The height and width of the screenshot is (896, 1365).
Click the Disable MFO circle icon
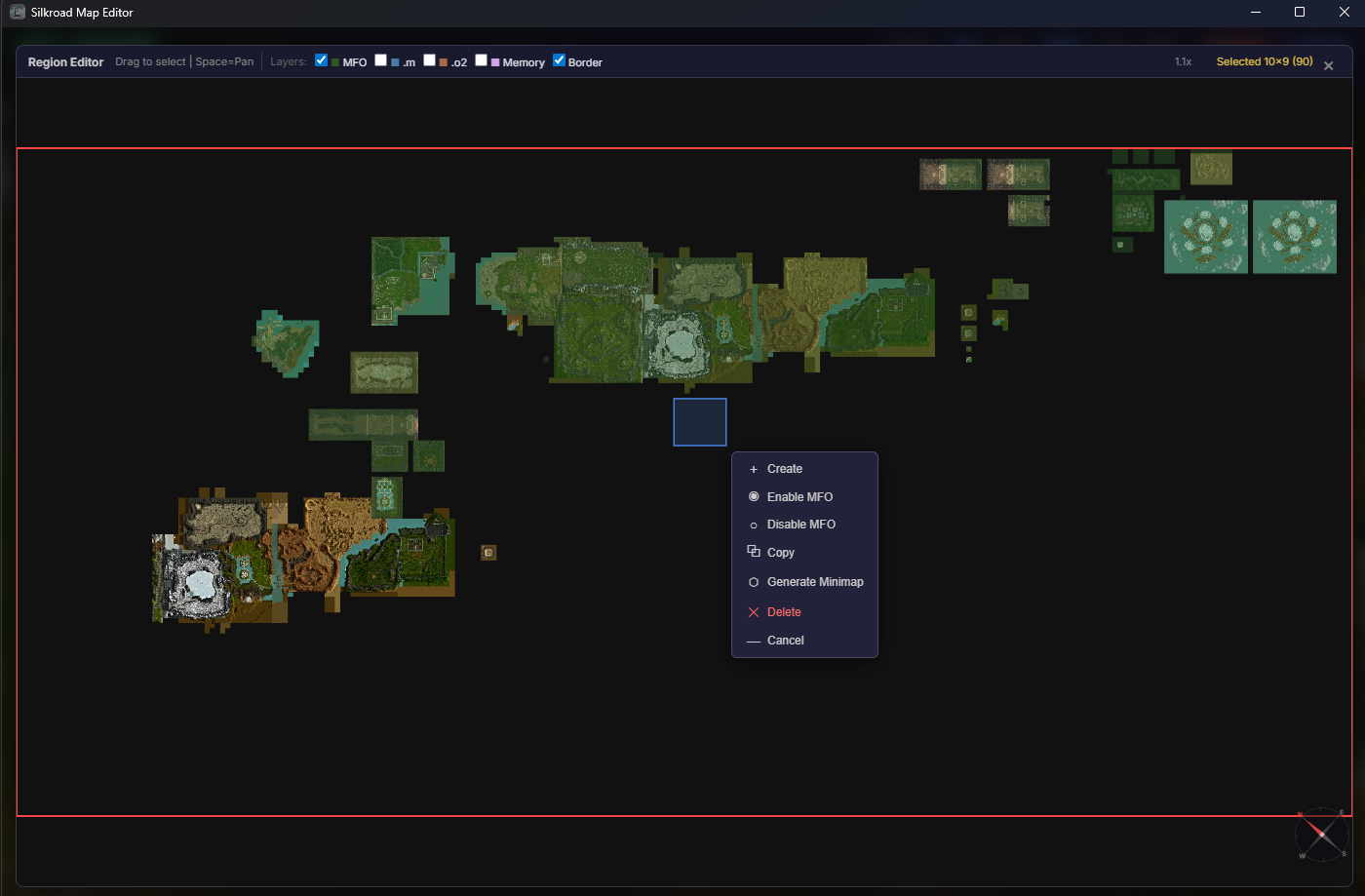754,526
